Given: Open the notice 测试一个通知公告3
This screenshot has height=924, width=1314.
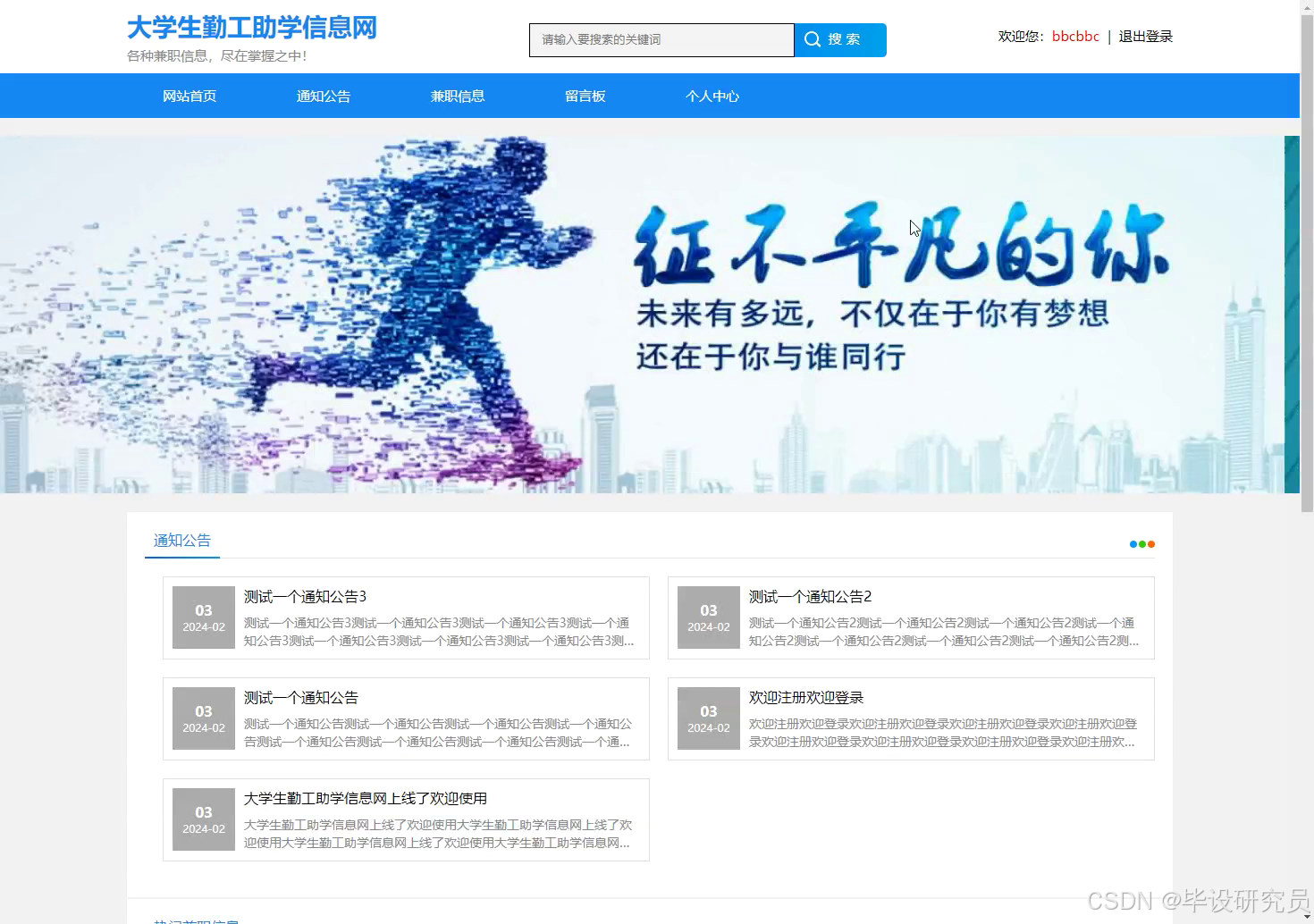Looking at the screenshot, I should coord(305,597).
